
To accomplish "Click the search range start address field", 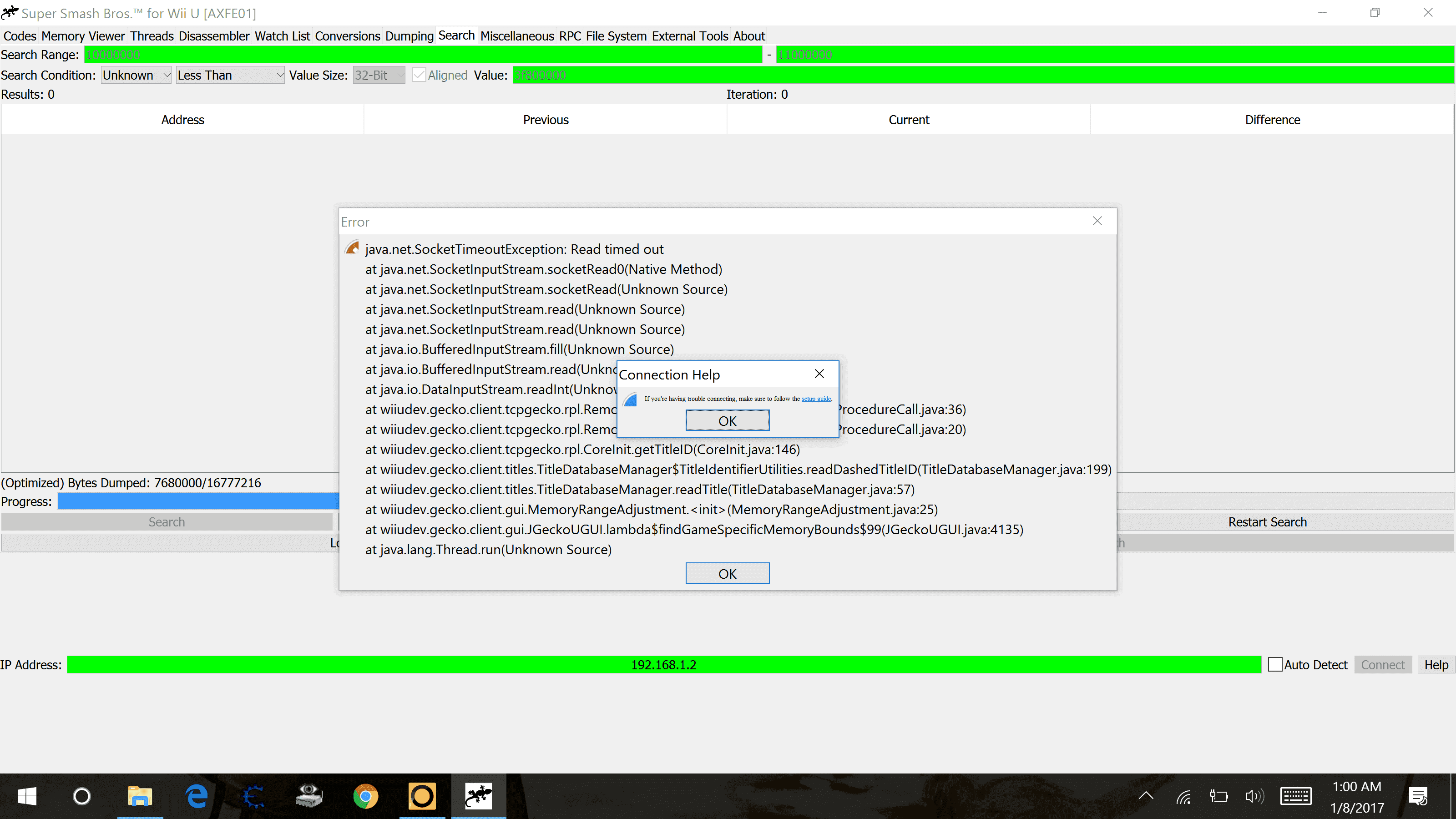I will (x=423, y=55).
